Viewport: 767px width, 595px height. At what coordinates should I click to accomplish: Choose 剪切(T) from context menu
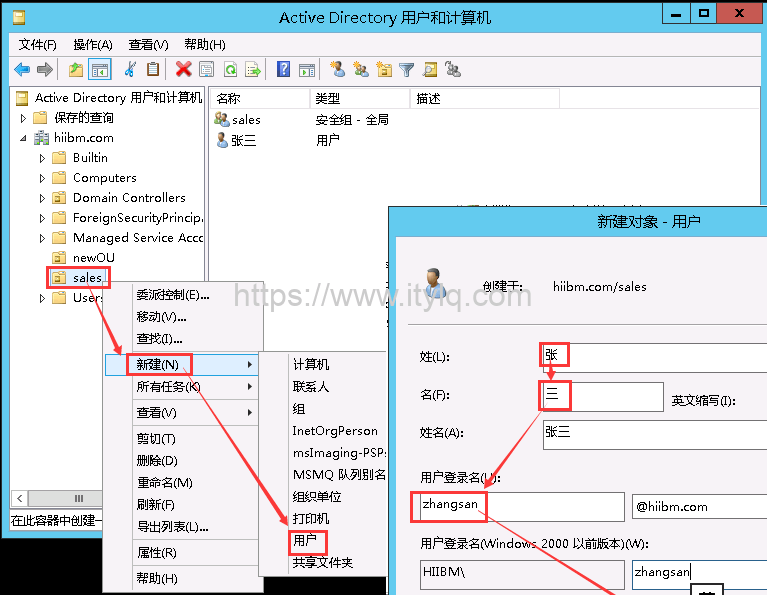pyautogui.click(x=183, y=439)
